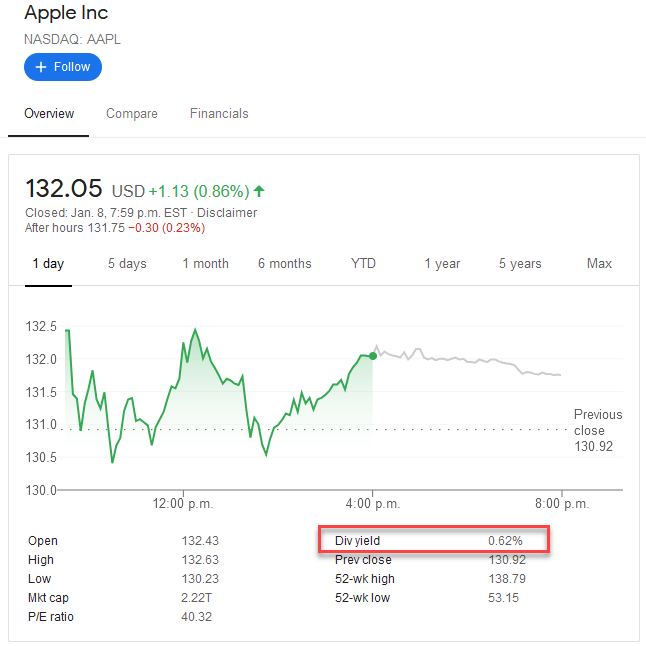
Task: Click the 52-wk low label
Action: 362,598
